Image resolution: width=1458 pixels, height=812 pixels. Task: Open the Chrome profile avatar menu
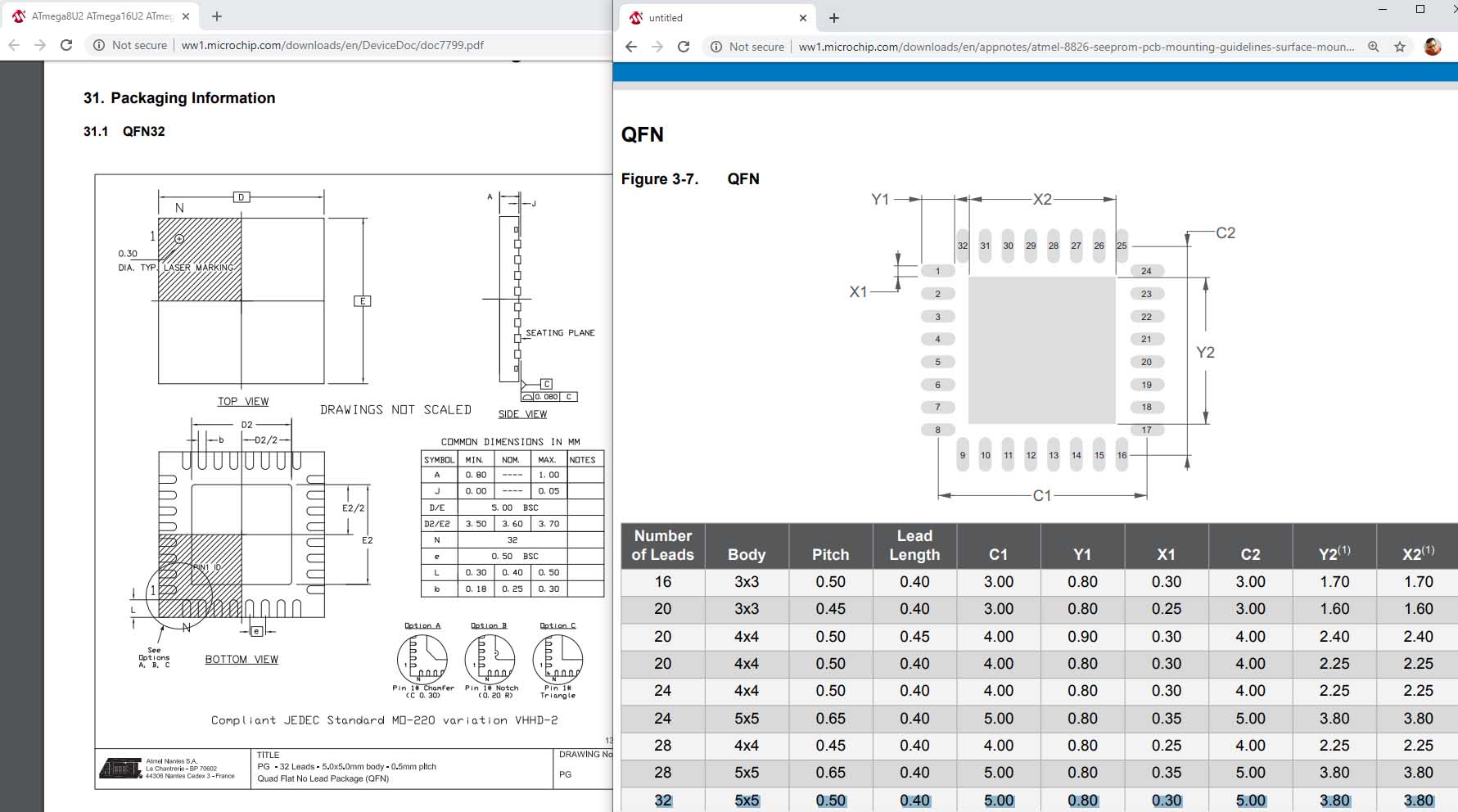[x=1433, y=47]
